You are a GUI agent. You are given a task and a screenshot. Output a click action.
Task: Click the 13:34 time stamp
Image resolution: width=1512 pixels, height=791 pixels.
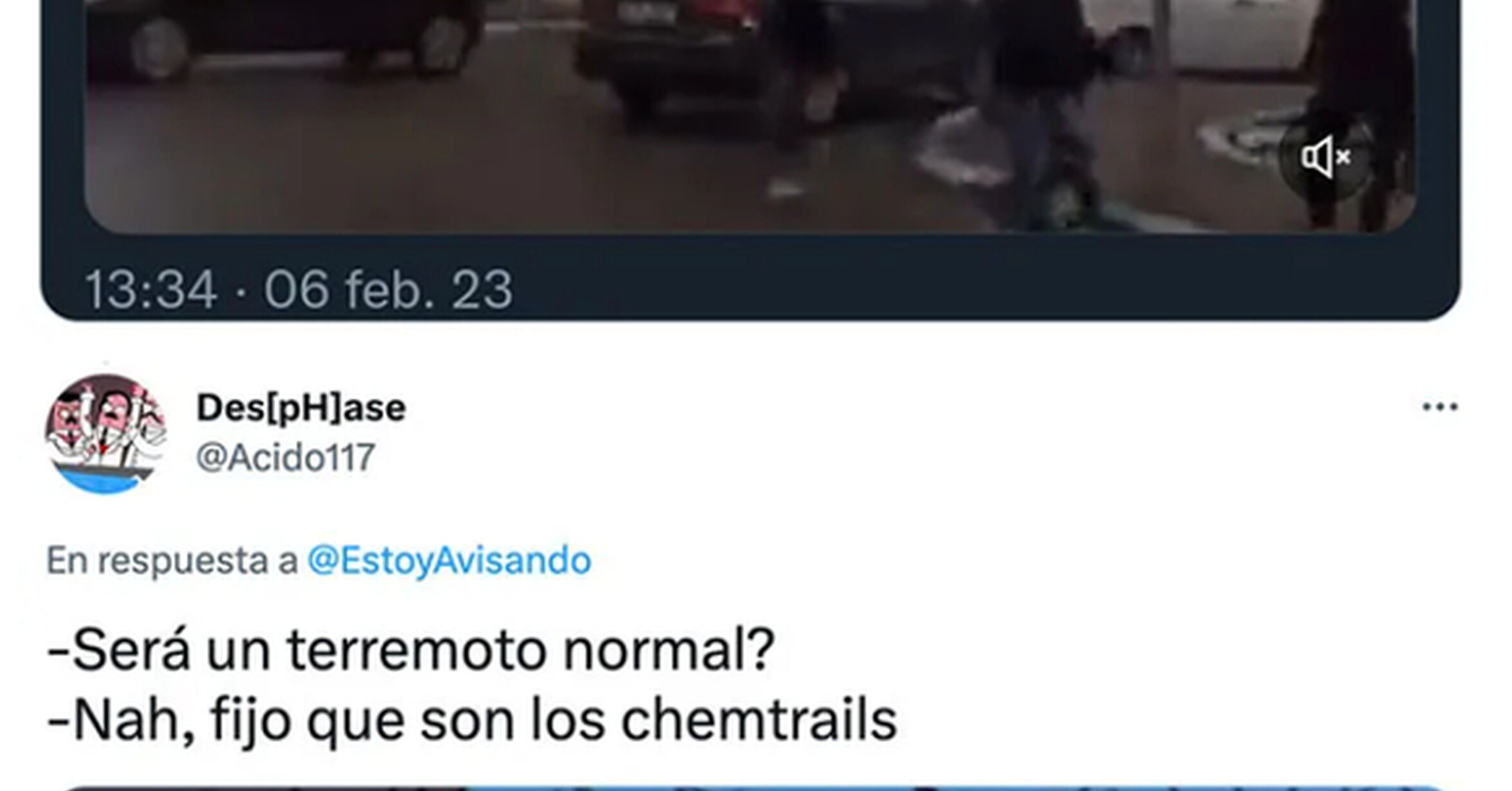click(x=151, y=289)
